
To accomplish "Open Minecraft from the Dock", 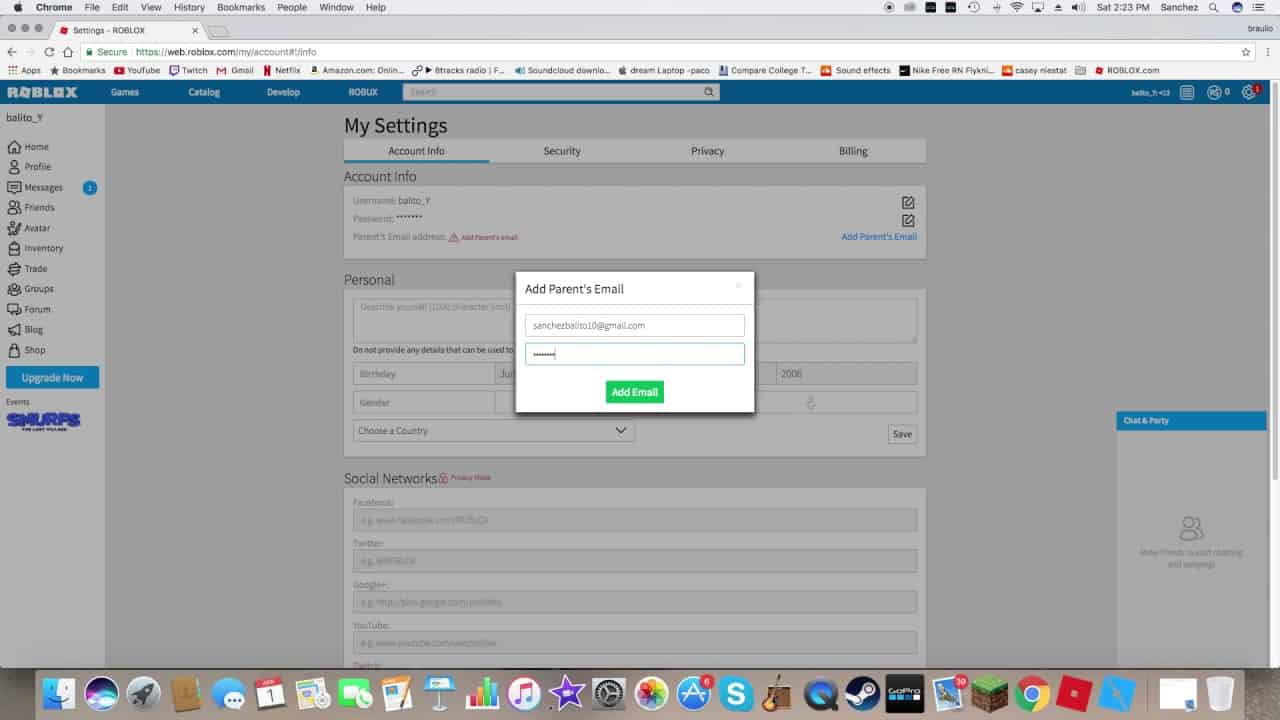I will pos(991,693).
